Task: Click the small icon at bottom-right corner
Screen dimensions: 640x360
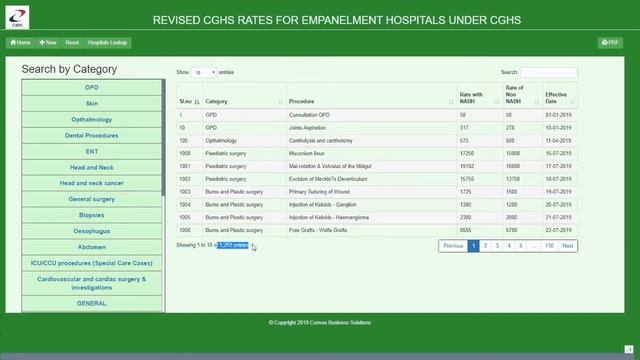Action: (629, 349)
